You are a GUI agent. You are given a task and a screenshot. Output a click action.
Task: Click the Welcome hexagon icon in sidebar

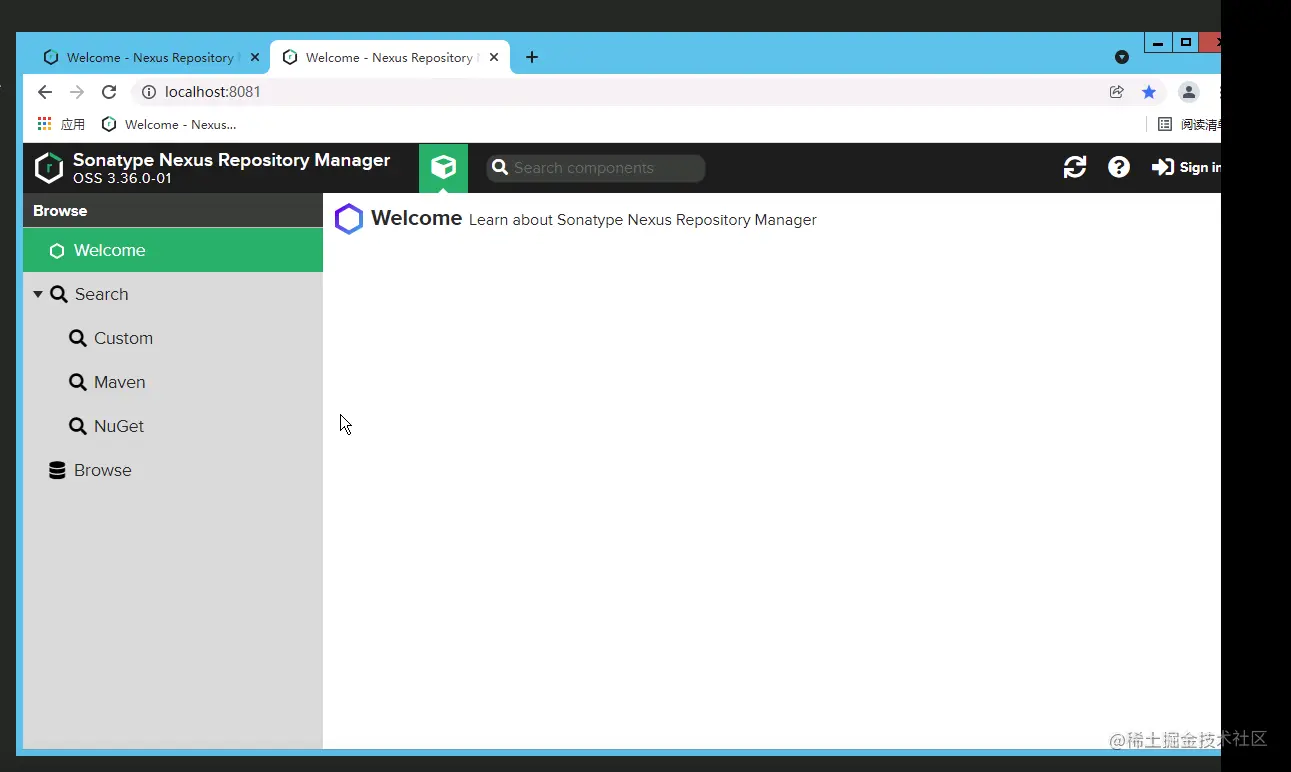57,251
